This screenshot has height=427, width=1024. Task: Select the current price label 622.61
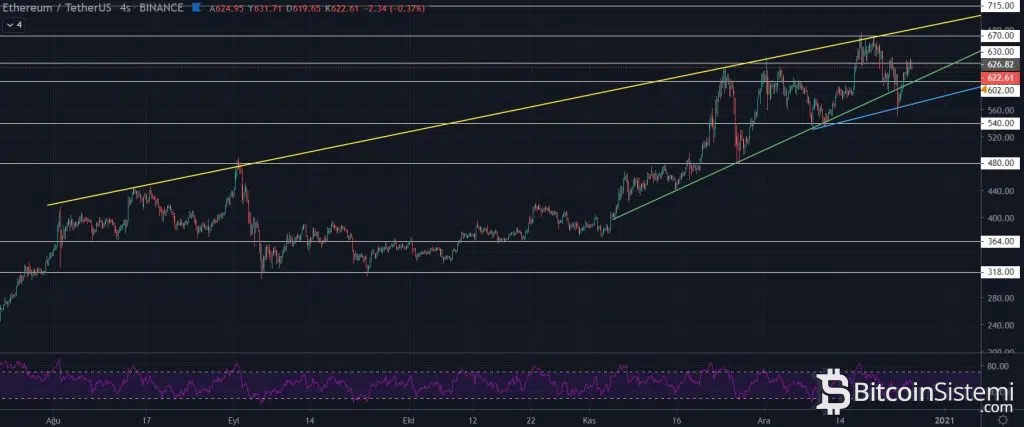[1000, 77]
